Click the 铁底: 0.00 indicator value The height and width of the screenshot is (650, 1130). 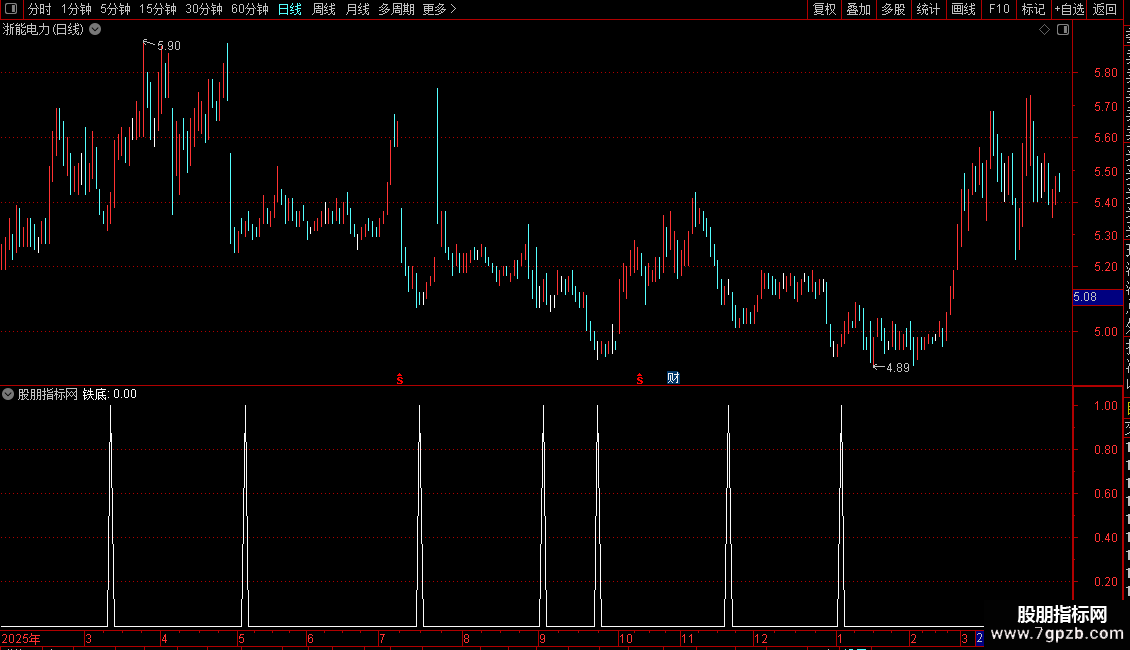click(x=110, y=394)
